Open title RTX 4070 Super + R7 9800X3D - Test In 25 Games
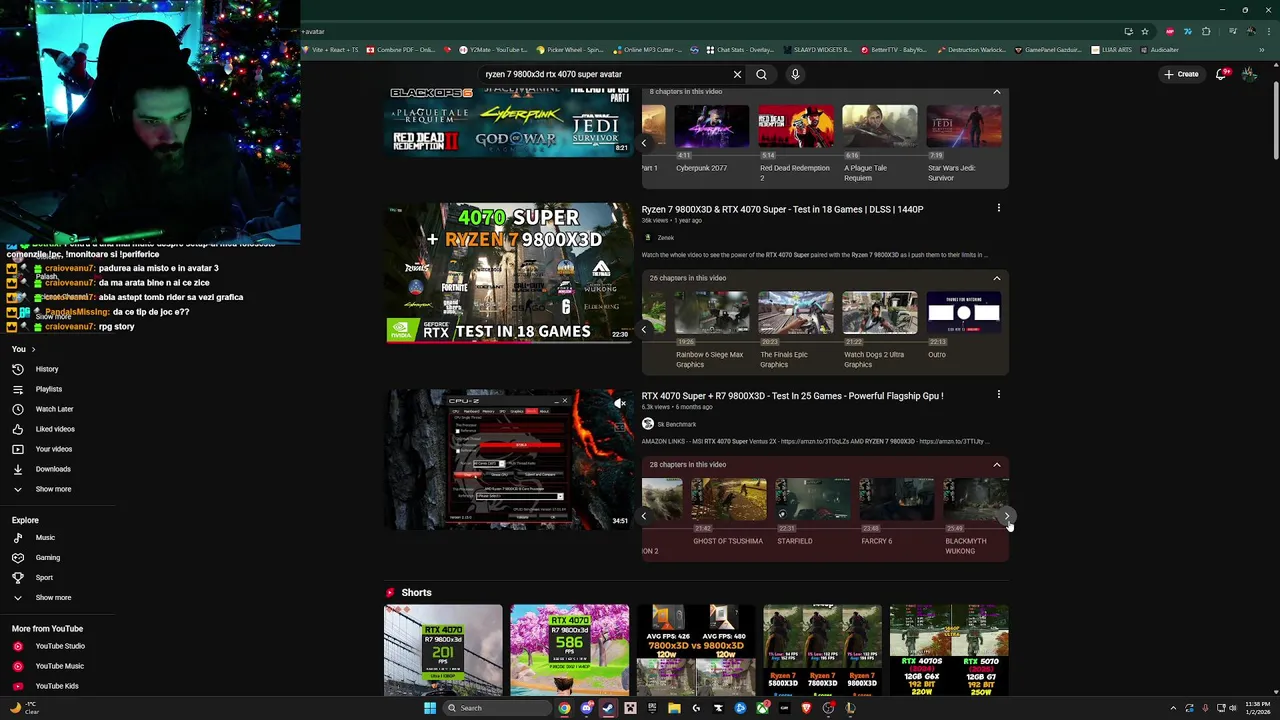 (792, 396)
